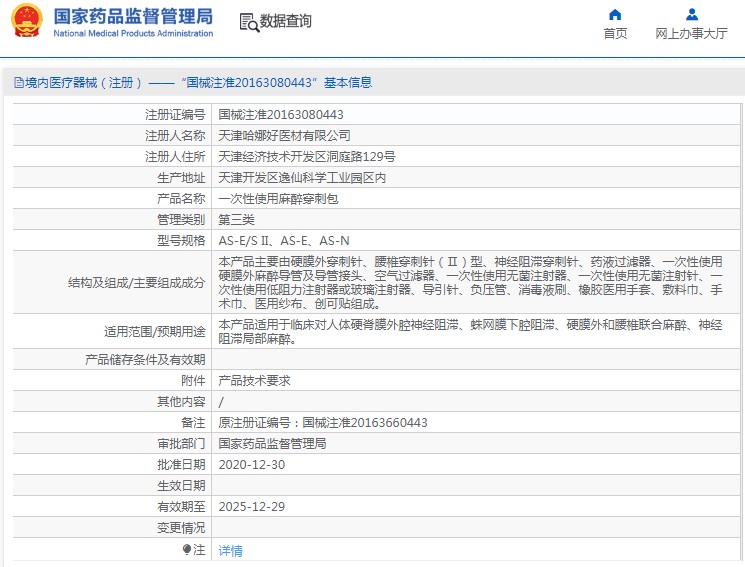Click the 产品技术要求 attachment text
Image resolution: width=745 pixels, height=567 pixels.
[x=254, y=381]
